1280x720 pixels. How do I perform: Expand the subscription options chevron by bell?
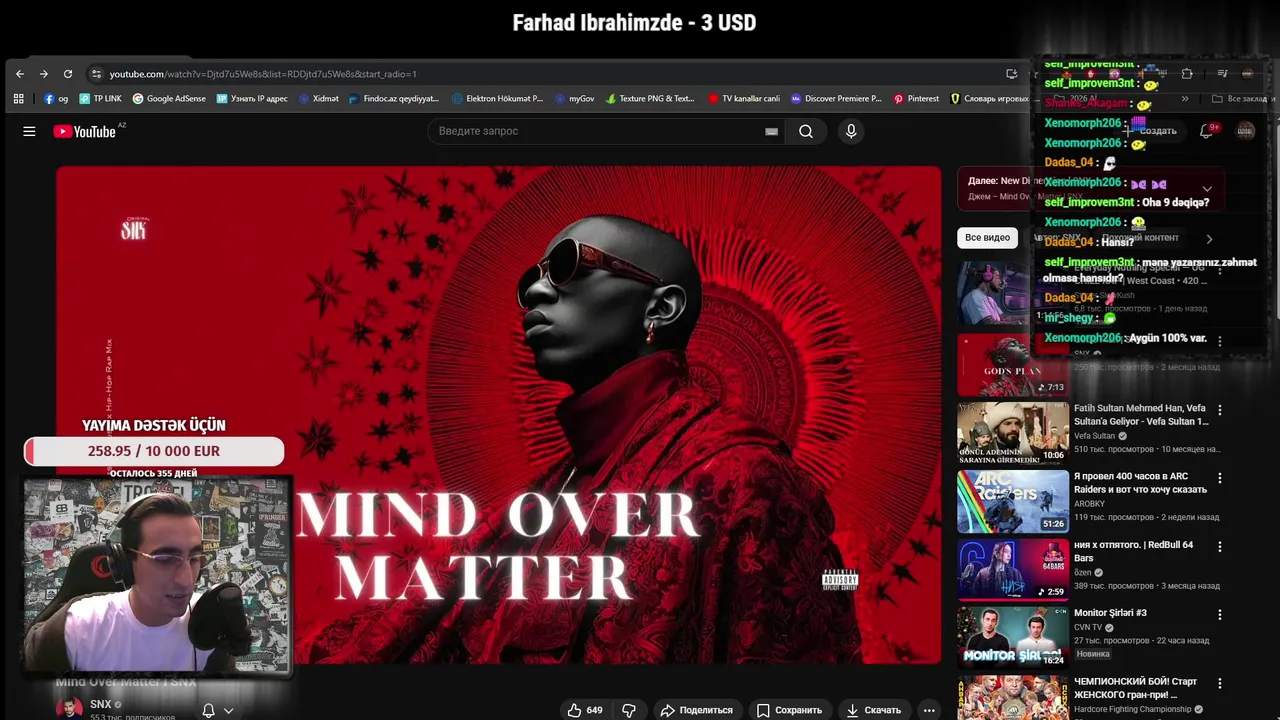[229, 711]
